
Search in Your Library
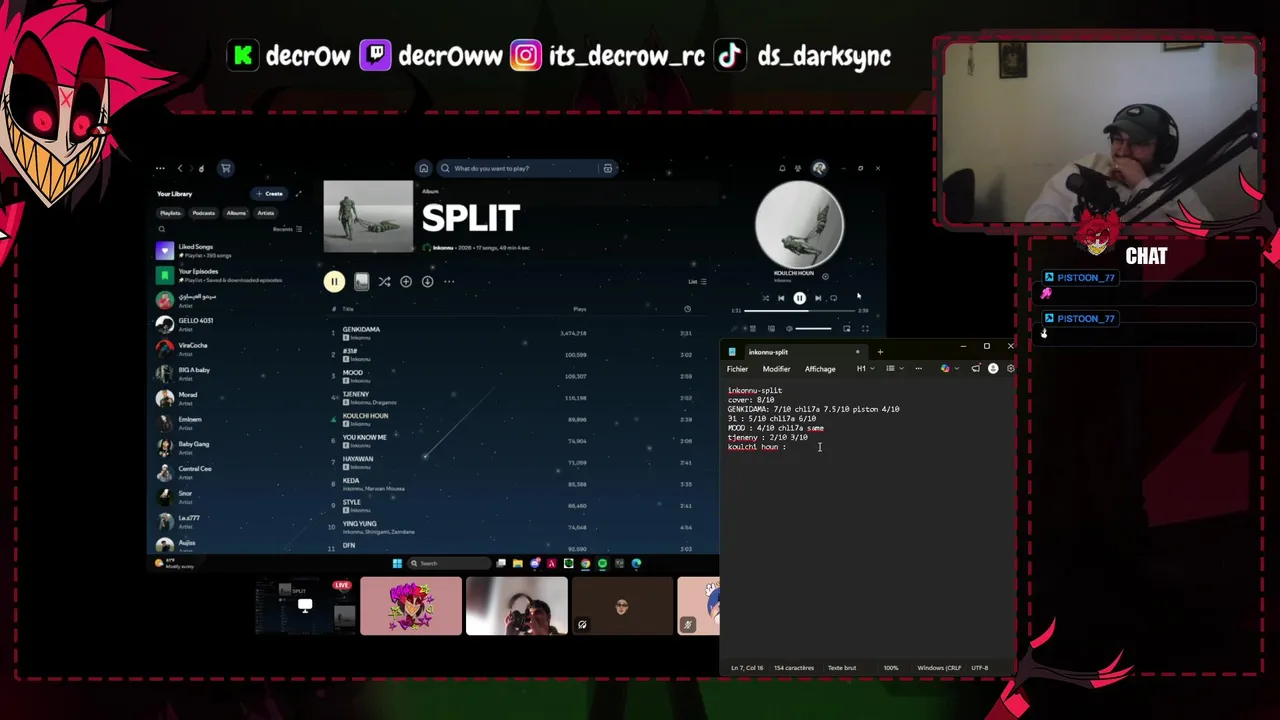coord(162,229)
